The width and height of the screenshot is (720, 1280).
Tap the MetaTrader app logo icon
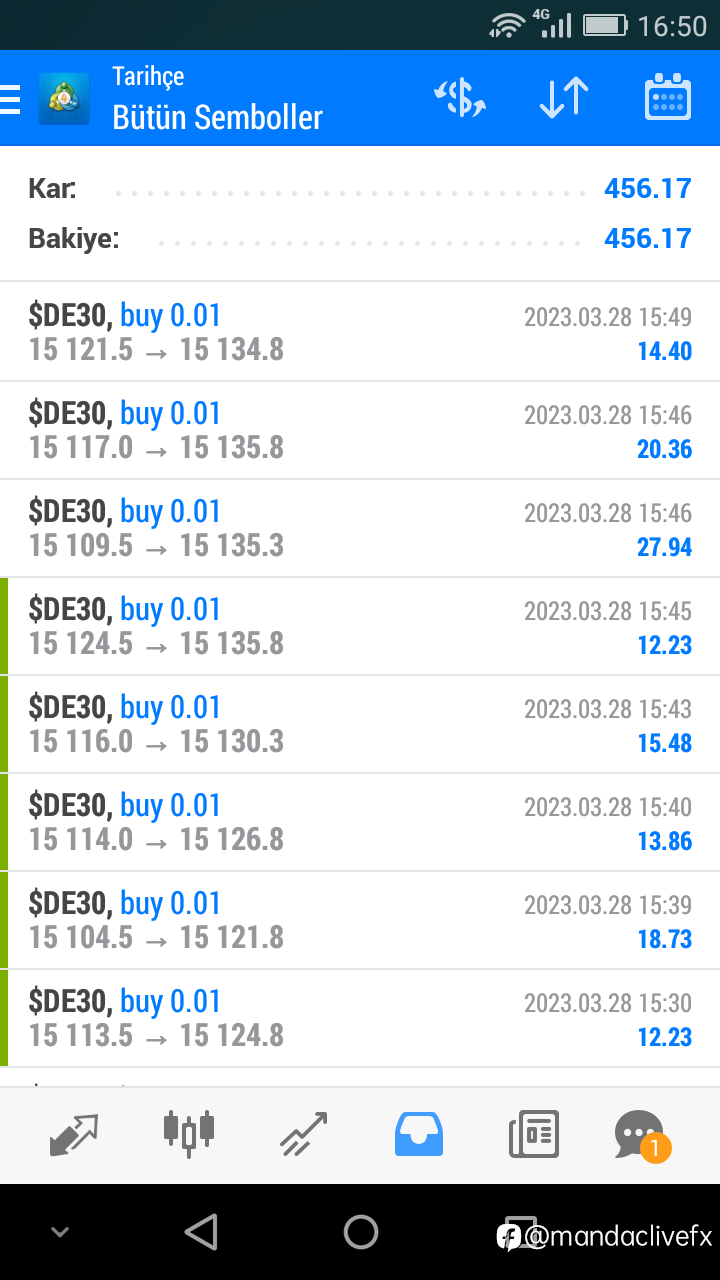coord(64,99)
